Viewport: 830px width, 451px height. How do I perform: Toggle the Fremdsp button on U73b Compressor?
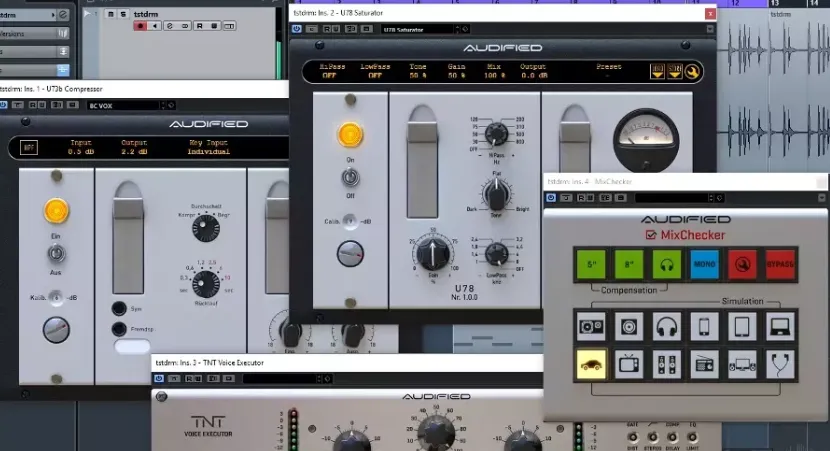pos(119,329)
